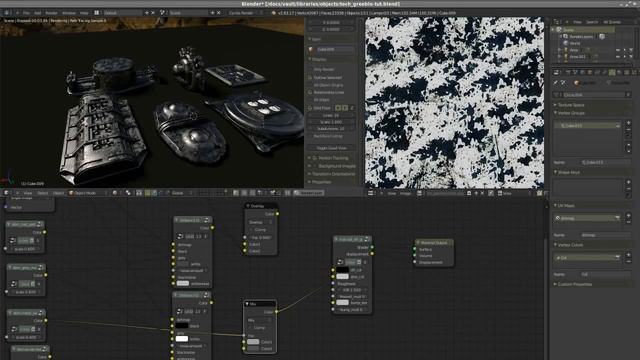The height and width of the screenshot is (360, 640).
Task: Remove the vertex group with the minus button
Action: pos(628,130)
